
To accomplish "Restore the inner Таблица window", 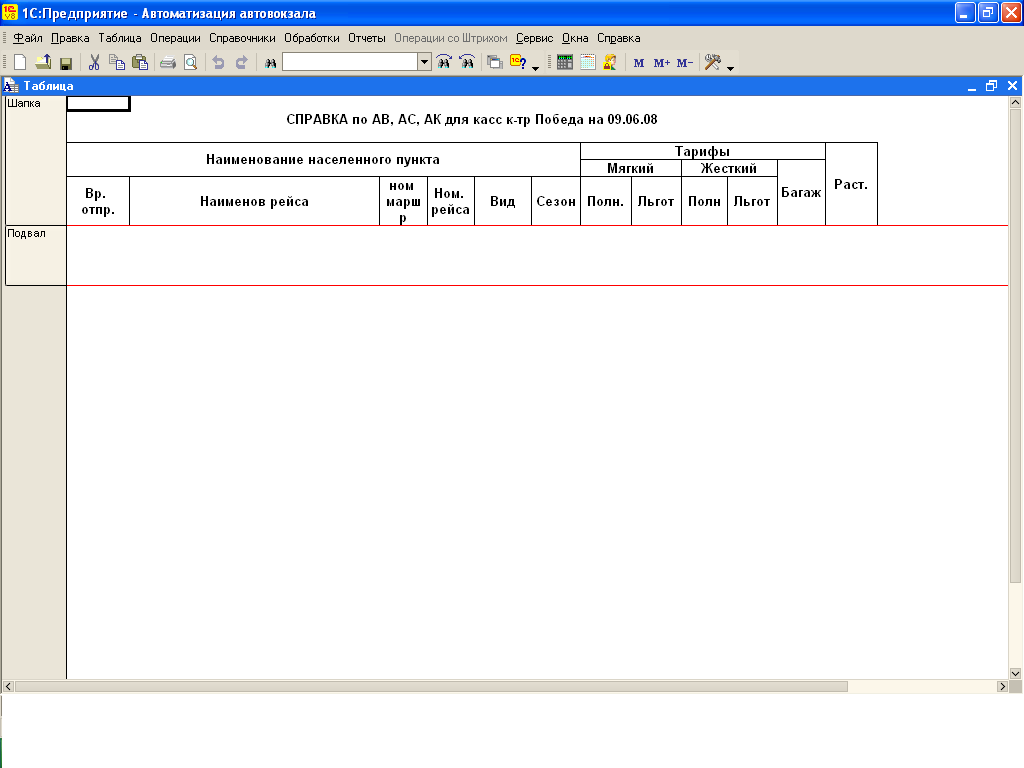I will 991,86.
